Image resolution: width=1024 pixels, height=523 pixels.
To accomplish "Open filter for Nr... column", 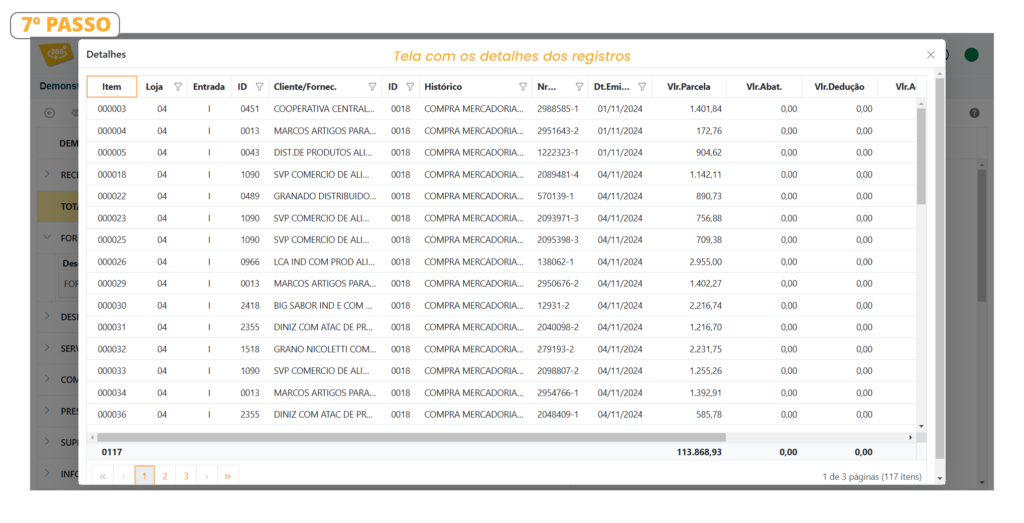I will coord(579,87).
